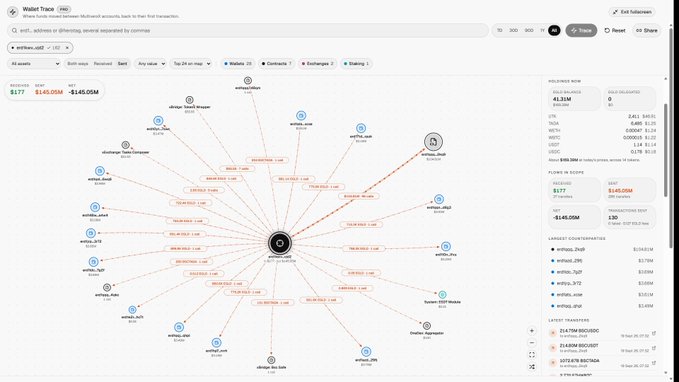The width and height of the screenshot is (679, 382).
Task: Click the OneDex Aggregator contract node
Action: 427,326
